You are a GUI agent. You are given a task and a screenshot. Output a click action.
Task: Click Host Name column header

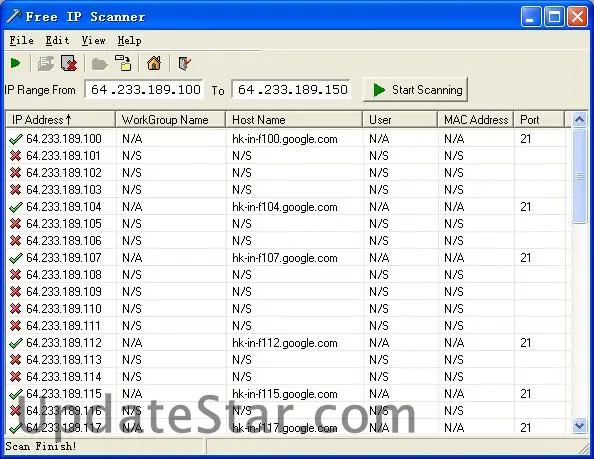click(x=294, y=120)
